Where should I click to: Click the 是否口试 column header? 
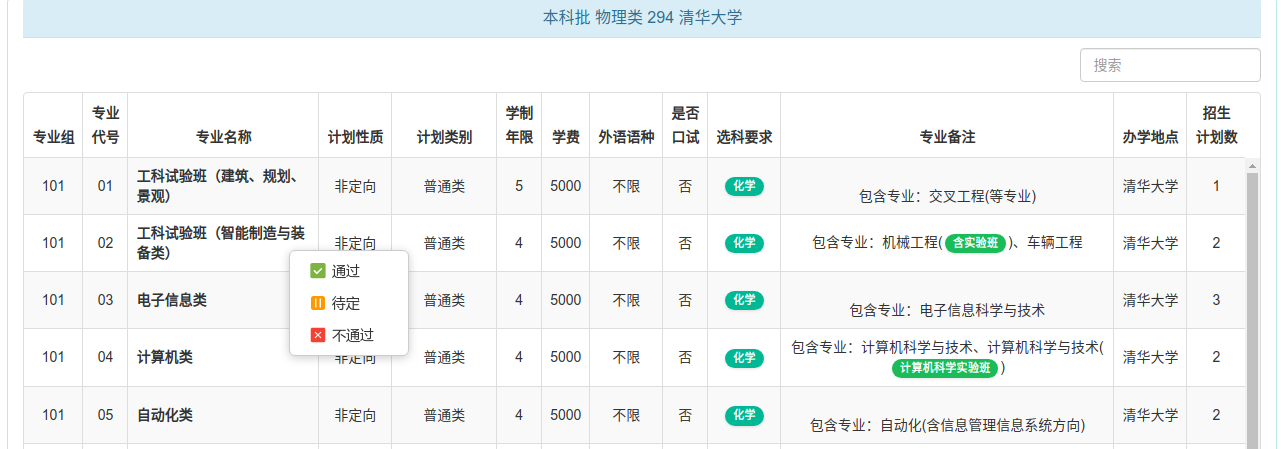[685, 125]
